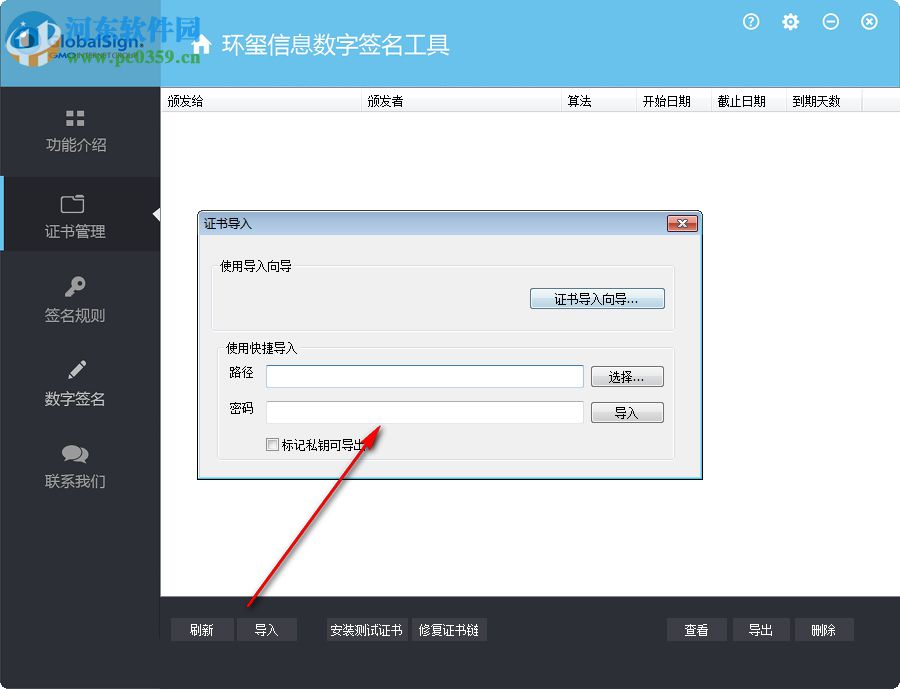Launch the 证书导入向导... wizard
Image resolution: width=900 pixels, height=689 pixels.
597,298
